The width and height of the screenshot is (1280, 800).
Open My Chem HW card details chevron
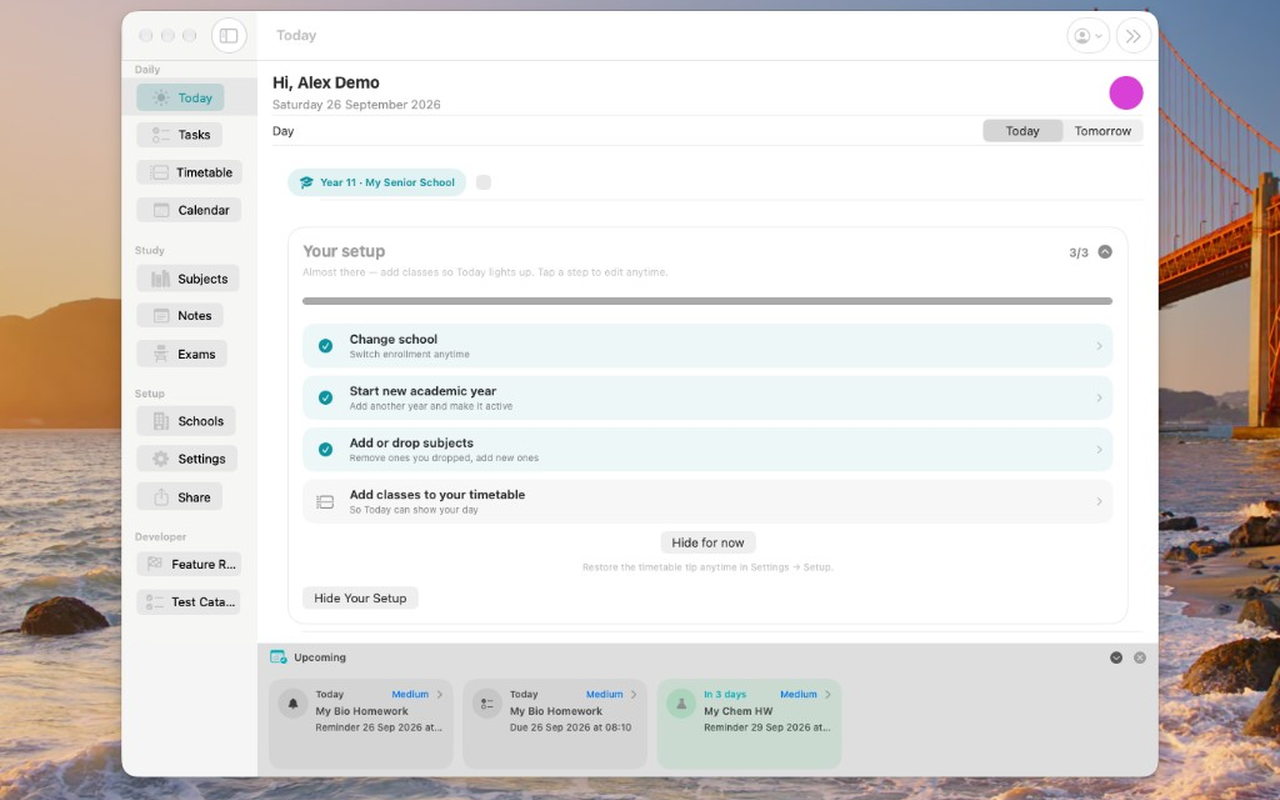tap(827, 694)
